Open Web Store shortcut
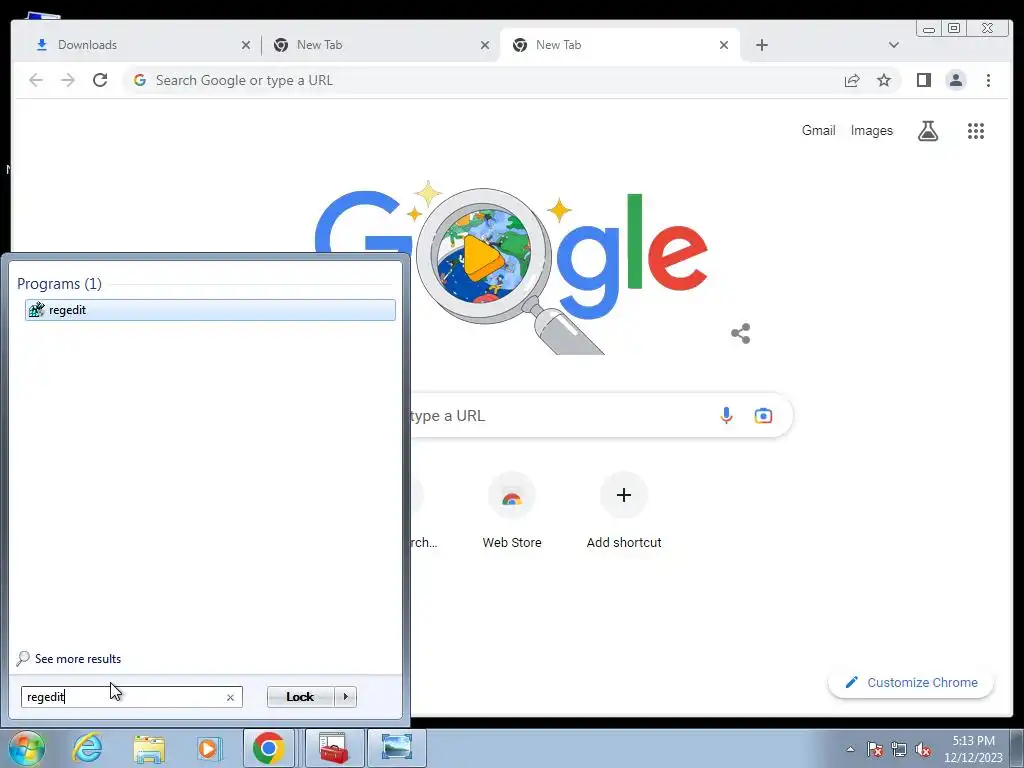The image size is (1024, 768). pyautogui.click(x=512, y=513)
